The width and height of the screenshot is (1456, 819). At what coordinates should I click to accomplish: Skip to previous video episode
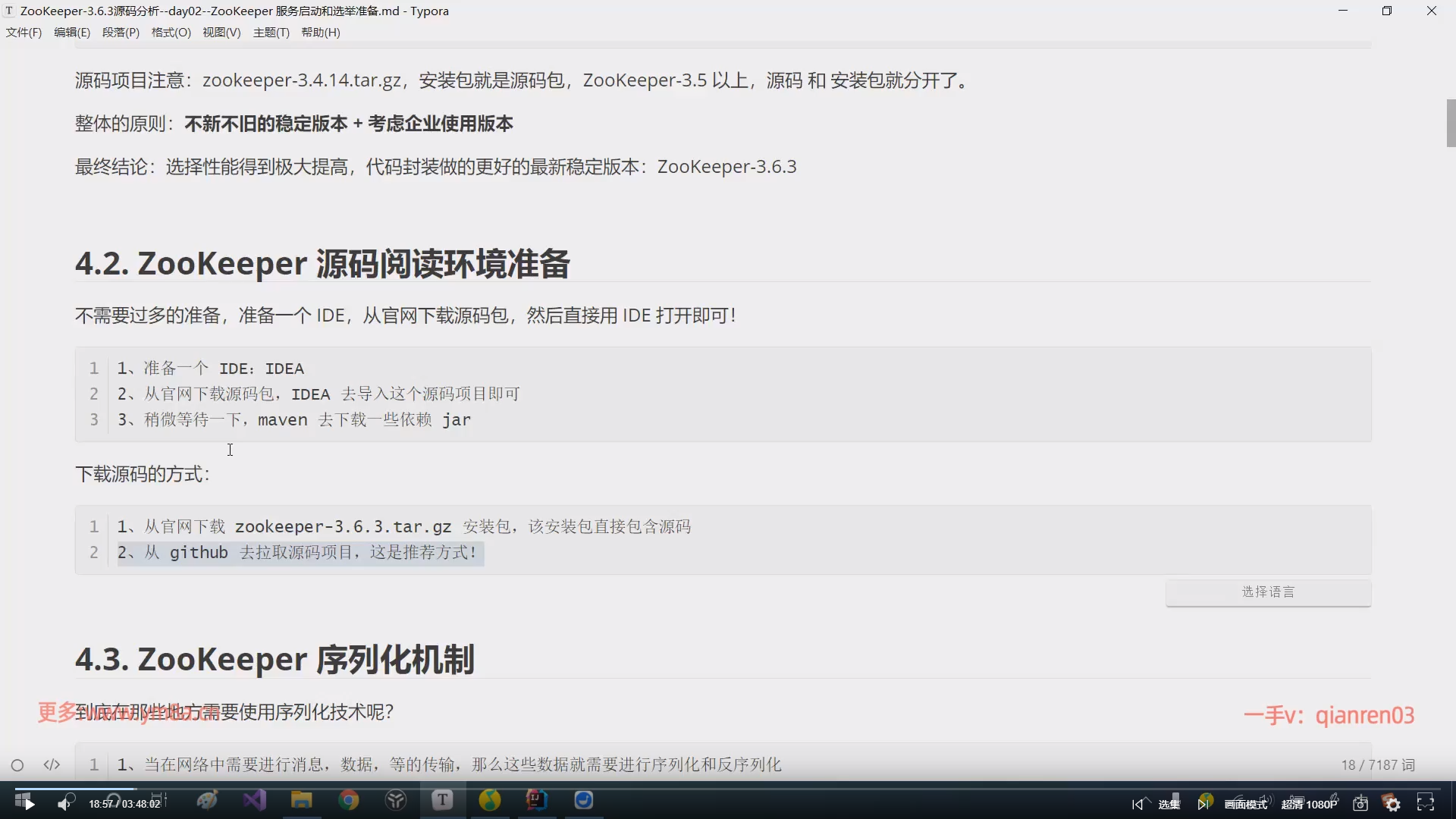(1137, 804)
